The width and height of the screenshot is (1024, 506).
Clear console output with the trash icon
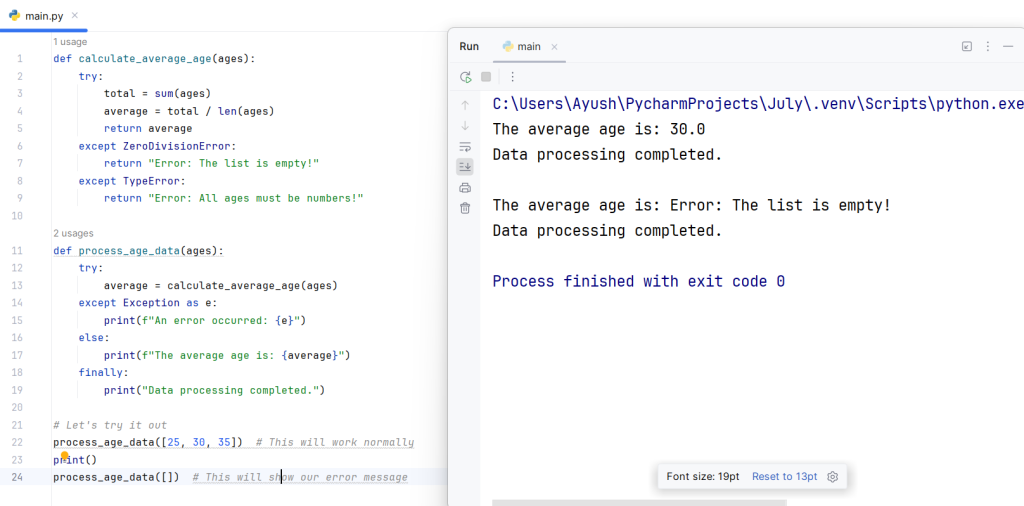click(x=465, y=208)
